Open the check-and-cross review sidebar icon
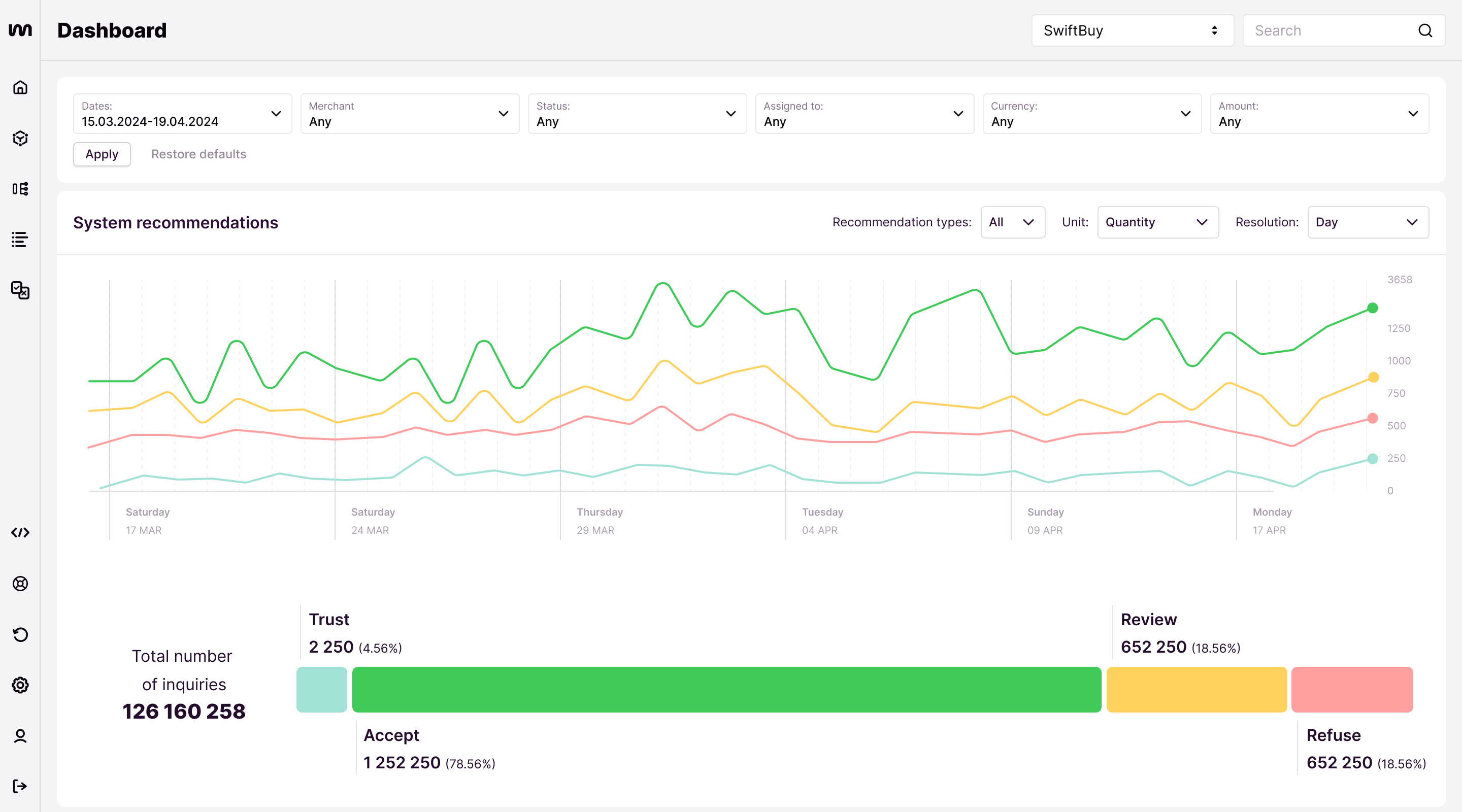The image size is (1462, 812). [20, 290]
